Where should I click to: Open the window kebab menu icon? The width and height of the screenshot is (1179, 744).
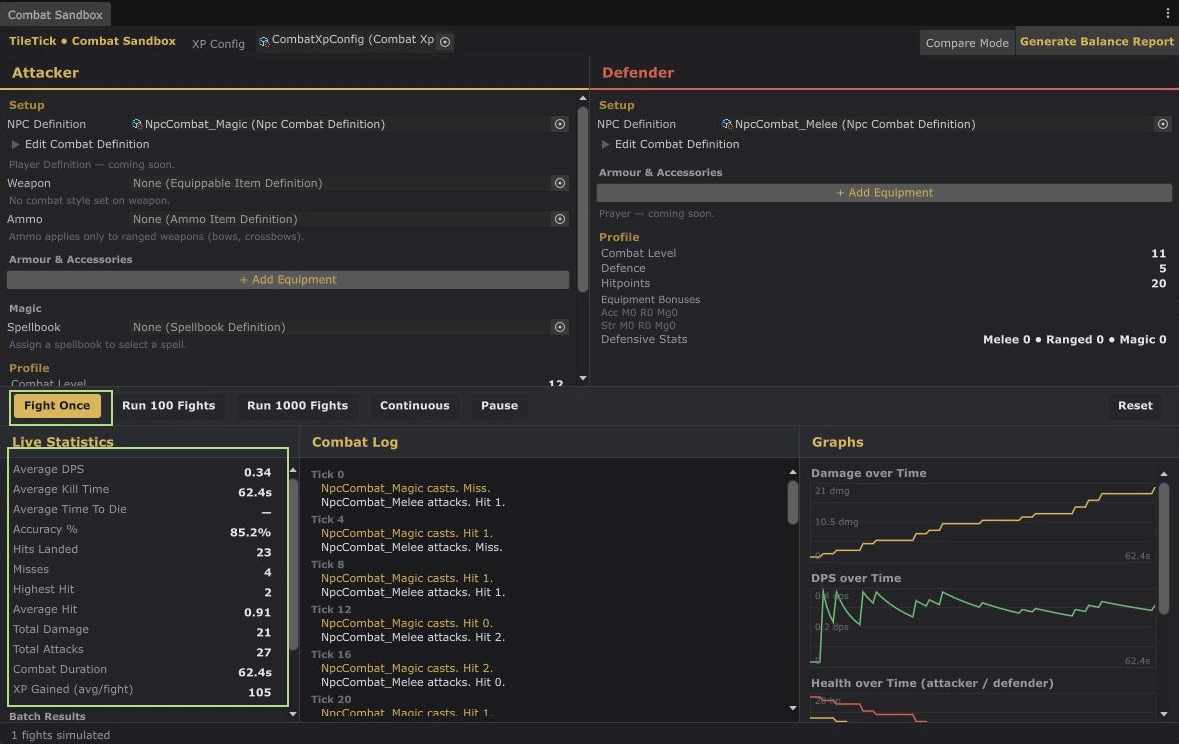[x=1167, y=14]
